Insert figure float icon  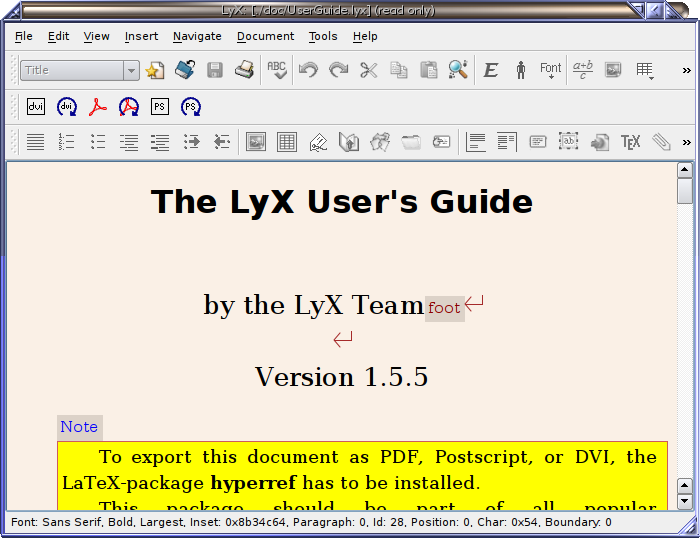coord(256,142)
